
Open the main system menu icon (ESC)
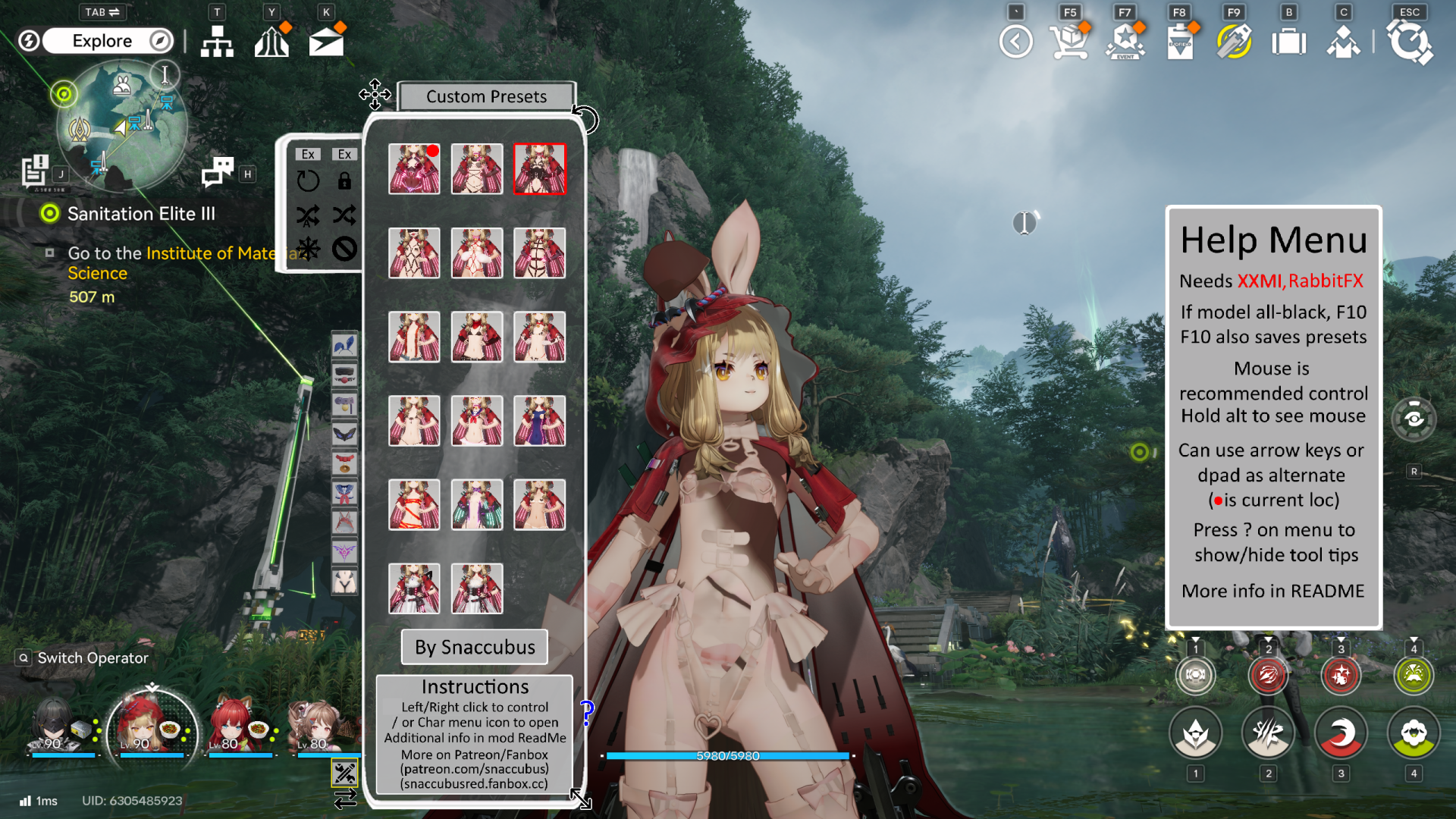1410,41
